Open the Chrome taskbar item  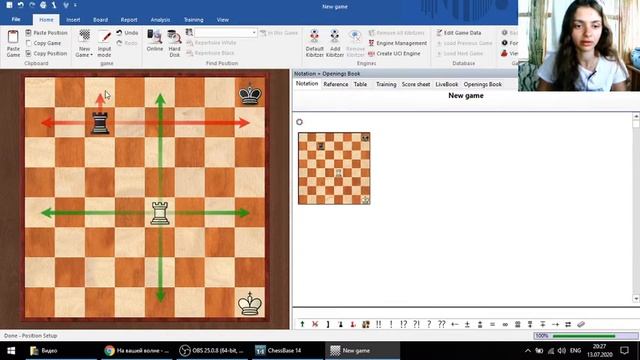point(138,351)
